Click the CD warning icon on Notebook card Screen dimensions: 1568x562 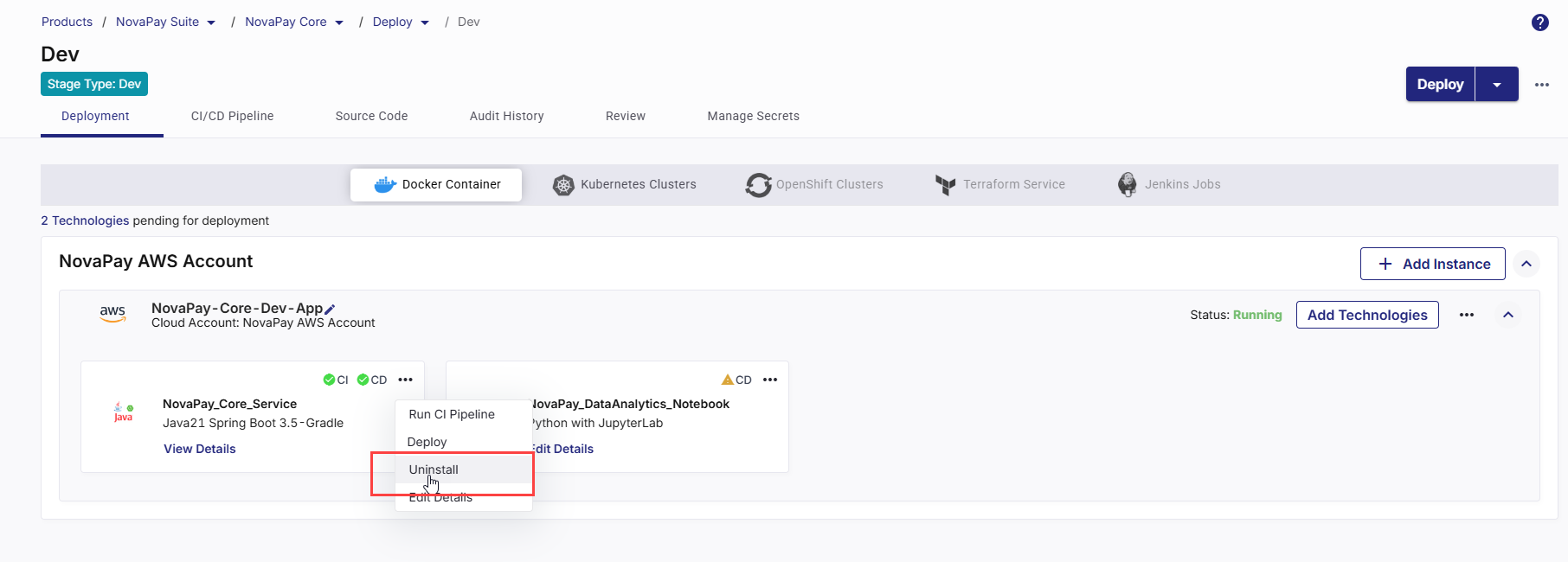pyautogui.click(x=728, y=380)
